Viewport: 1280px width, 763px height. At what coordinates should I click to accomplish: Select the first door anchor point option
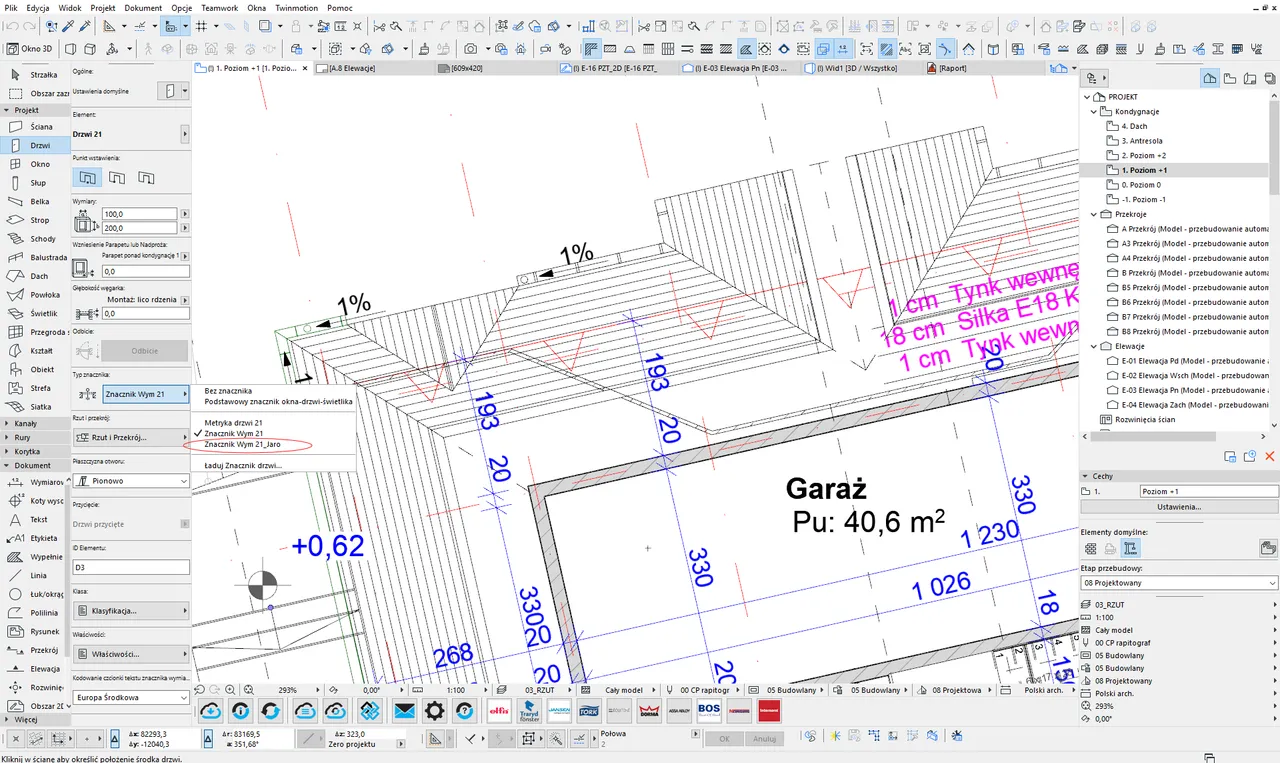point(89,177)
